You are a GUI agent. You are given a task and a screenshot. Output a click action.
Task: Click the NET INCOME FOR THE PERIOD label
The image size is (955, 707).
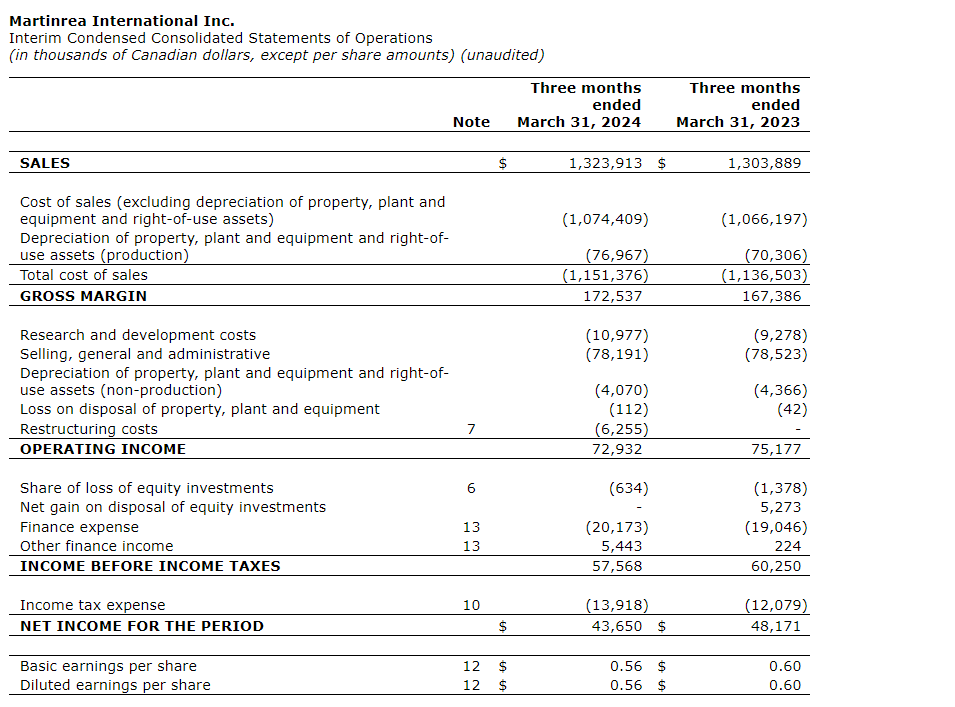click(x=142, y=626)
